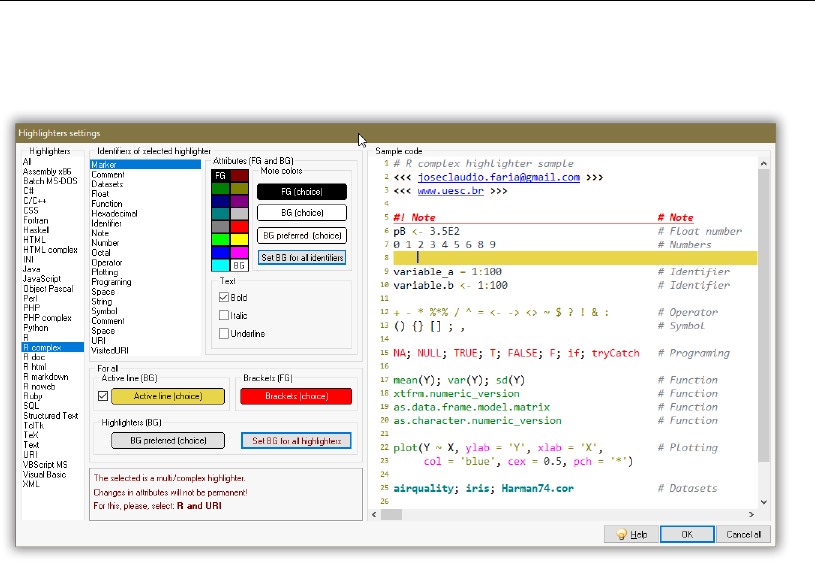Select the cyan color swatch
Image resolution: width=815 pixels, height=562 pixels.
pyautogui.click(x=221, y=266)
